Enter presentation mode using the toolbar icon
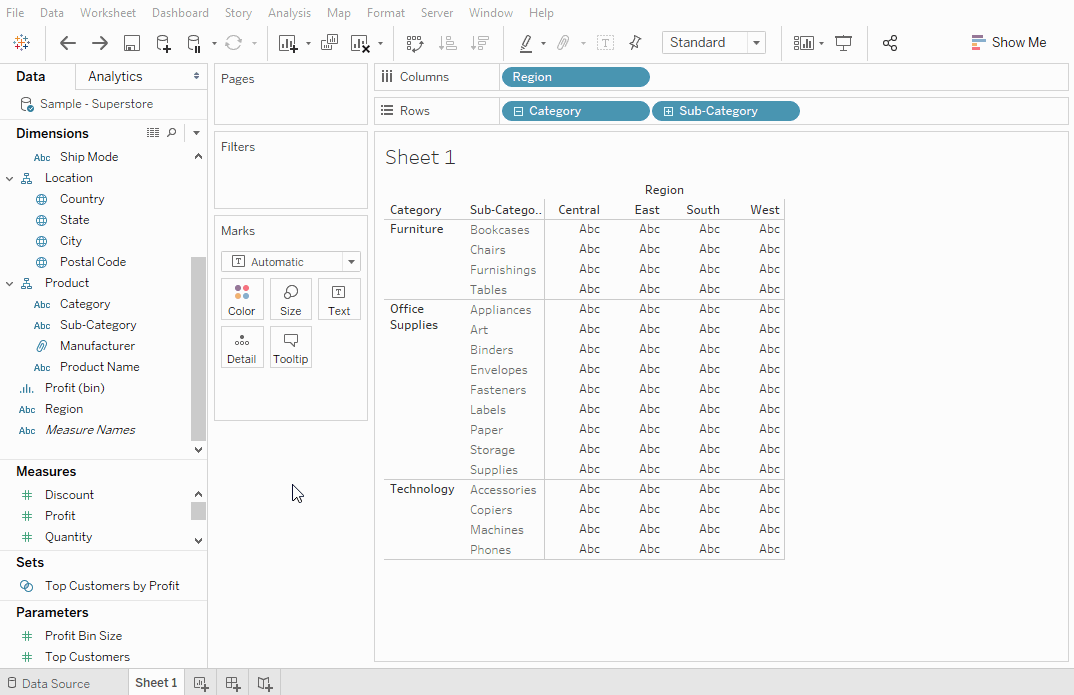Viewport: 1074px width, 695px height. coord(842,42)
